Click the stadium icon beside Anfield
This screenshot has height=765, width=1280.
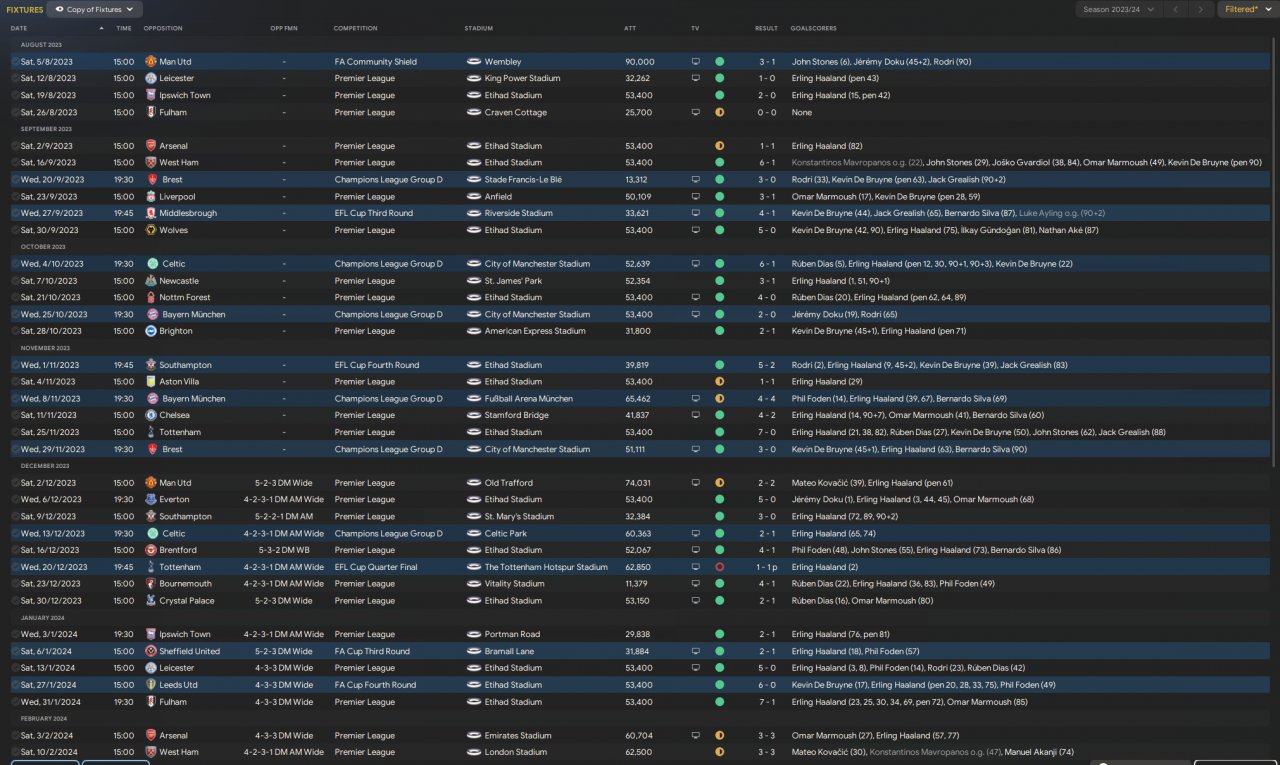pyautogui.click(x=473, y=197)
